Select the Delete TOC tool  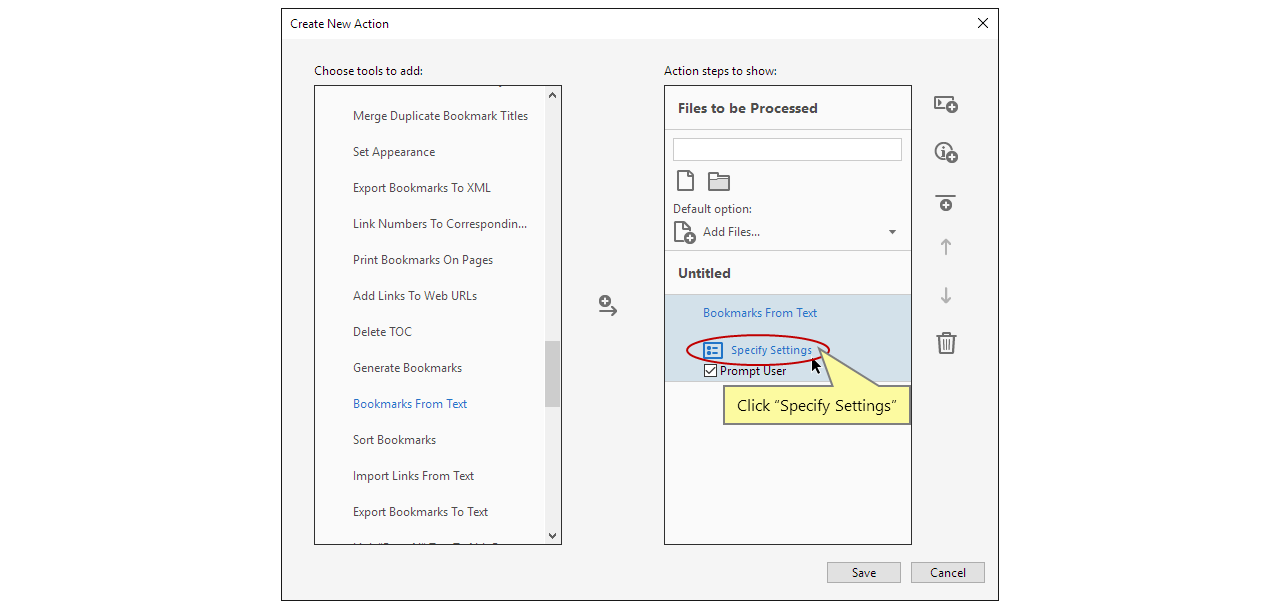pyautogui.click(x=382, y=332)
